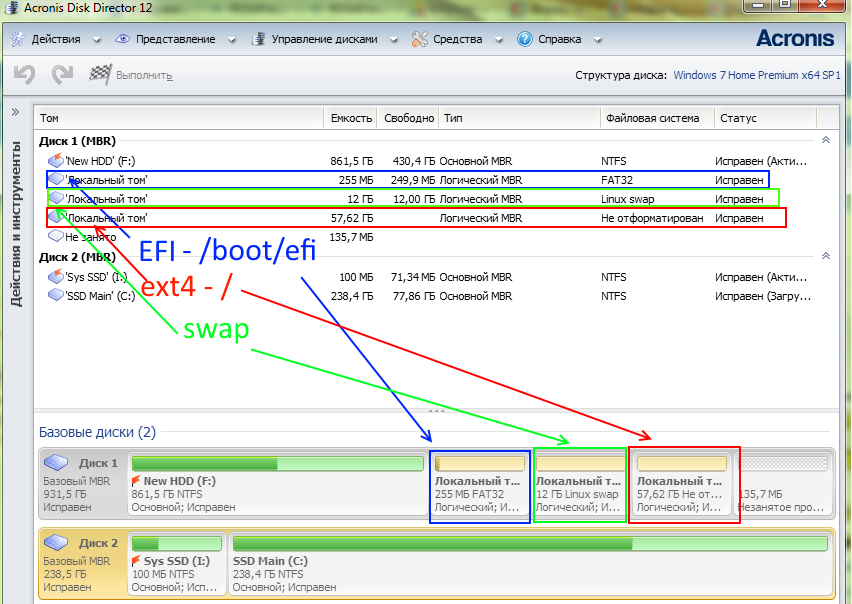Open the Windows 7 Home Premium x64 SP1 link
The height and width of the screenshot is (604, 852).
pyautogui.click(x=757, y=75)
